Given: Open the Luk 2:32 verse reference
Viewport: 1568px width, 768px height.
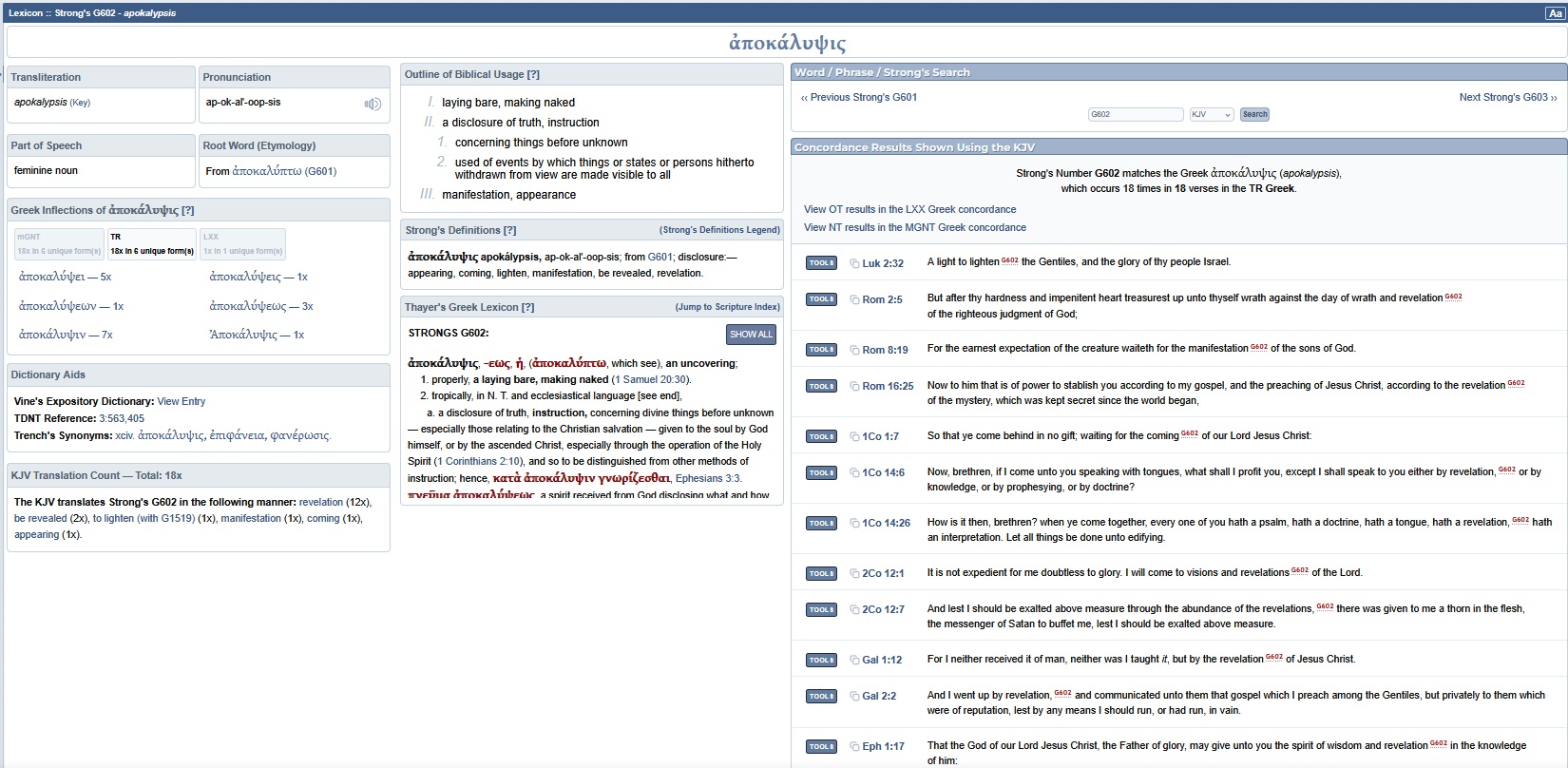Looking at the screenshot, I should point(883,263).
